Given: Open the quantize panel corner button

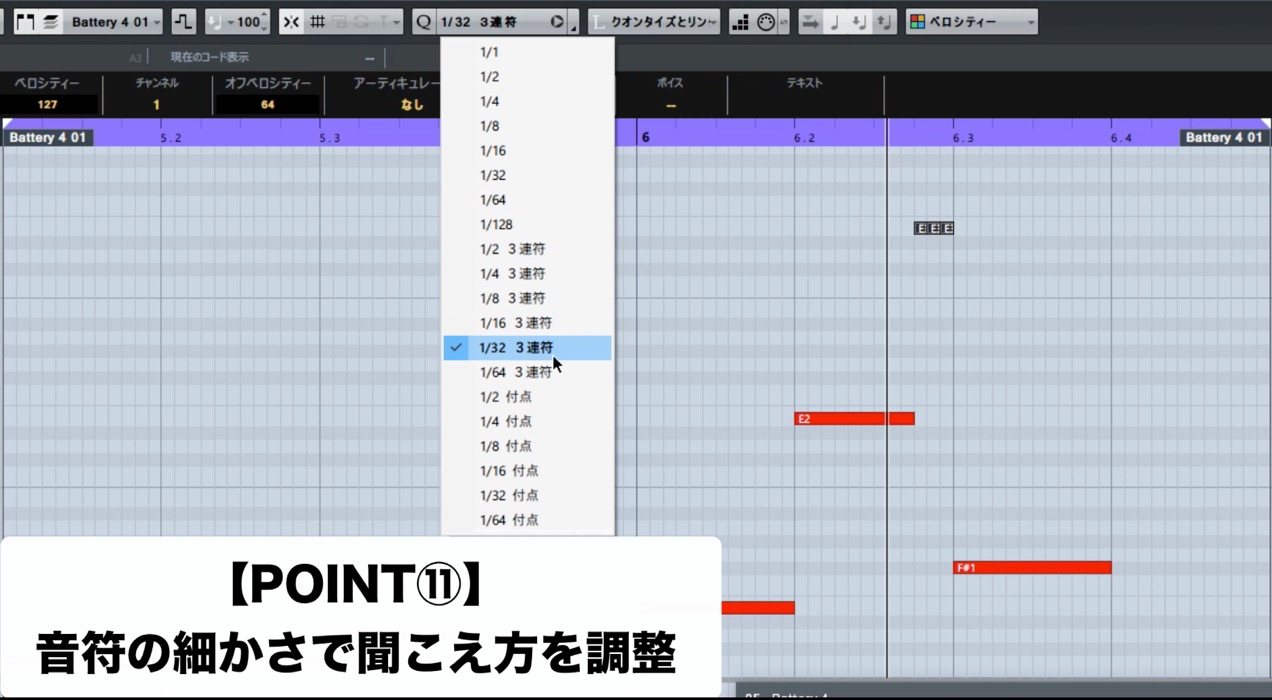Looking at the screenshot, I should pos(573,23).
